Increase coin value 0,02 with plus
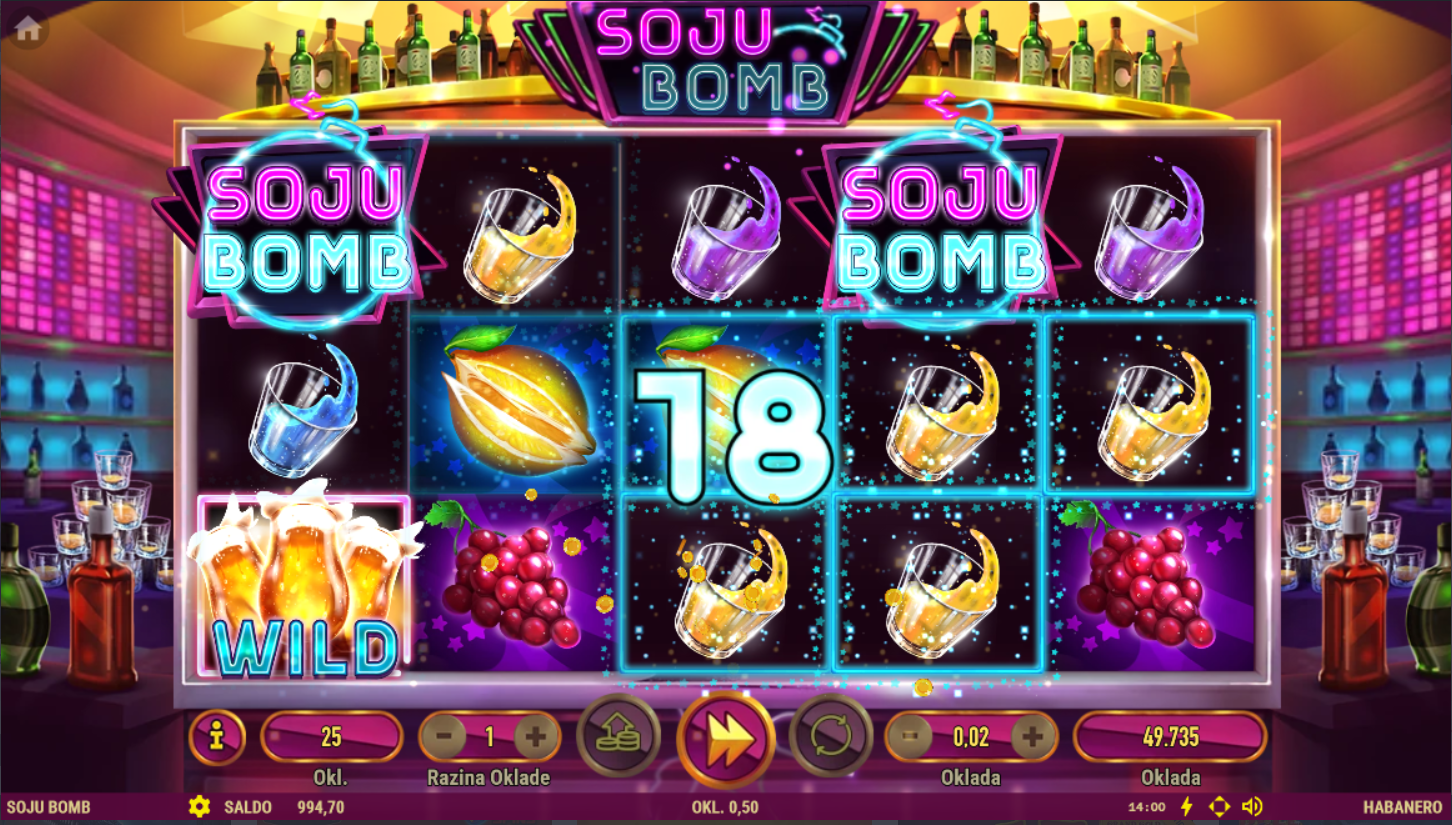 pyautogui.click(x=1033, y=738)
